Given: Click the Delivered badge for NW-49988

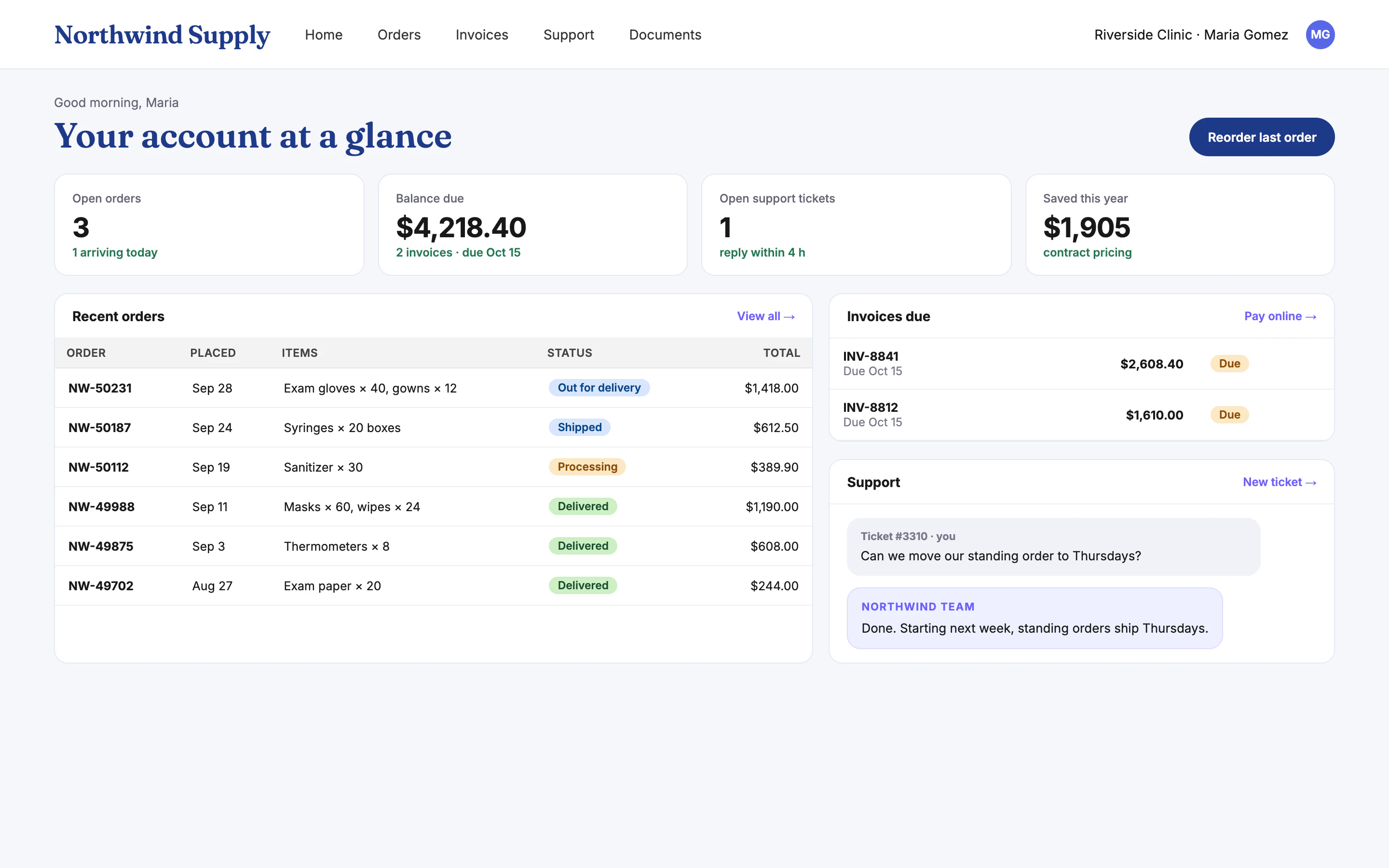Looking at the screenshot, I should [x=583, y=506].
